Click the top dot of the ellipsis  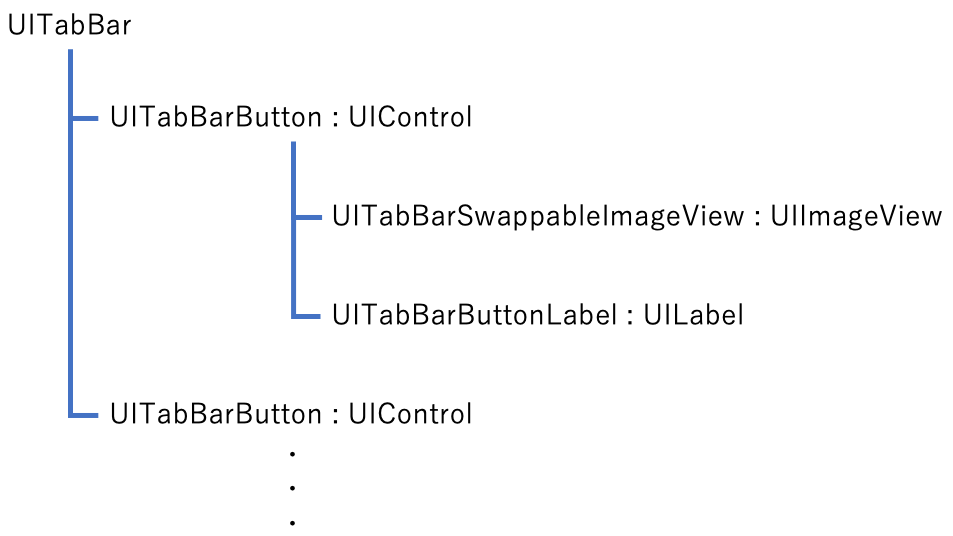pos(292,455)
